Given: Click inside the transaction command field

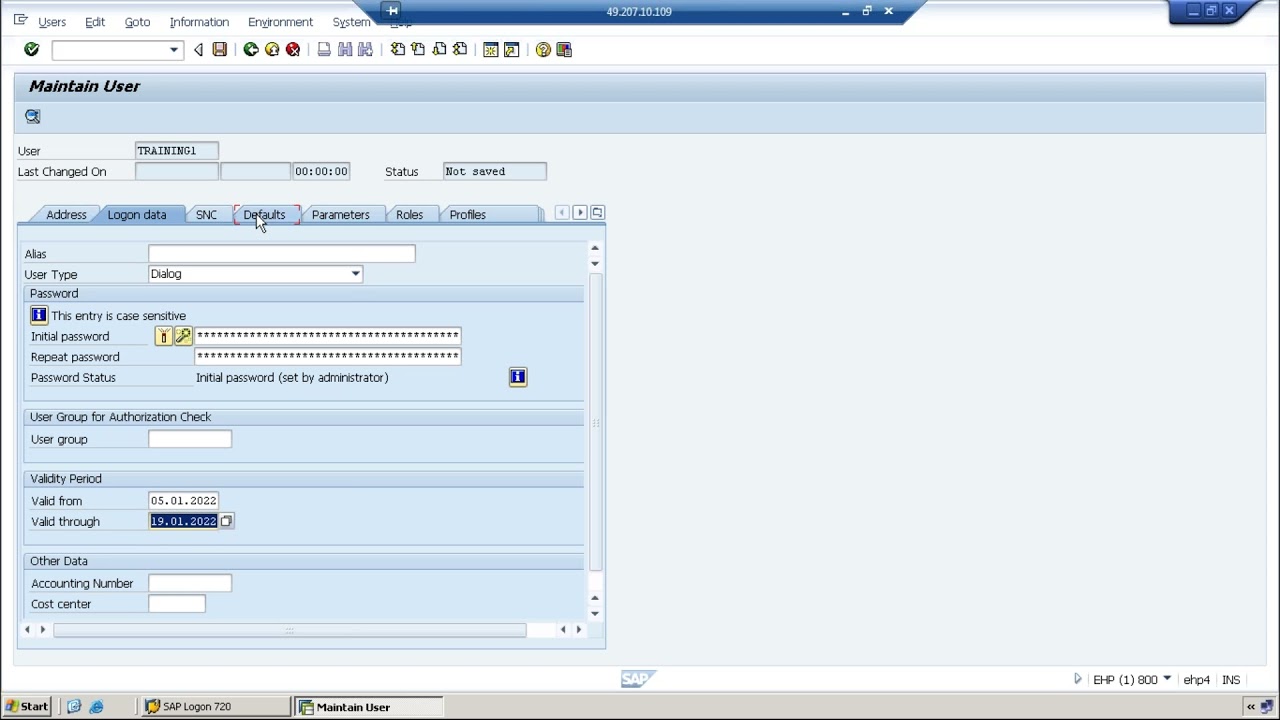Looking at the screenshot, I should click(x=110, y=50).
